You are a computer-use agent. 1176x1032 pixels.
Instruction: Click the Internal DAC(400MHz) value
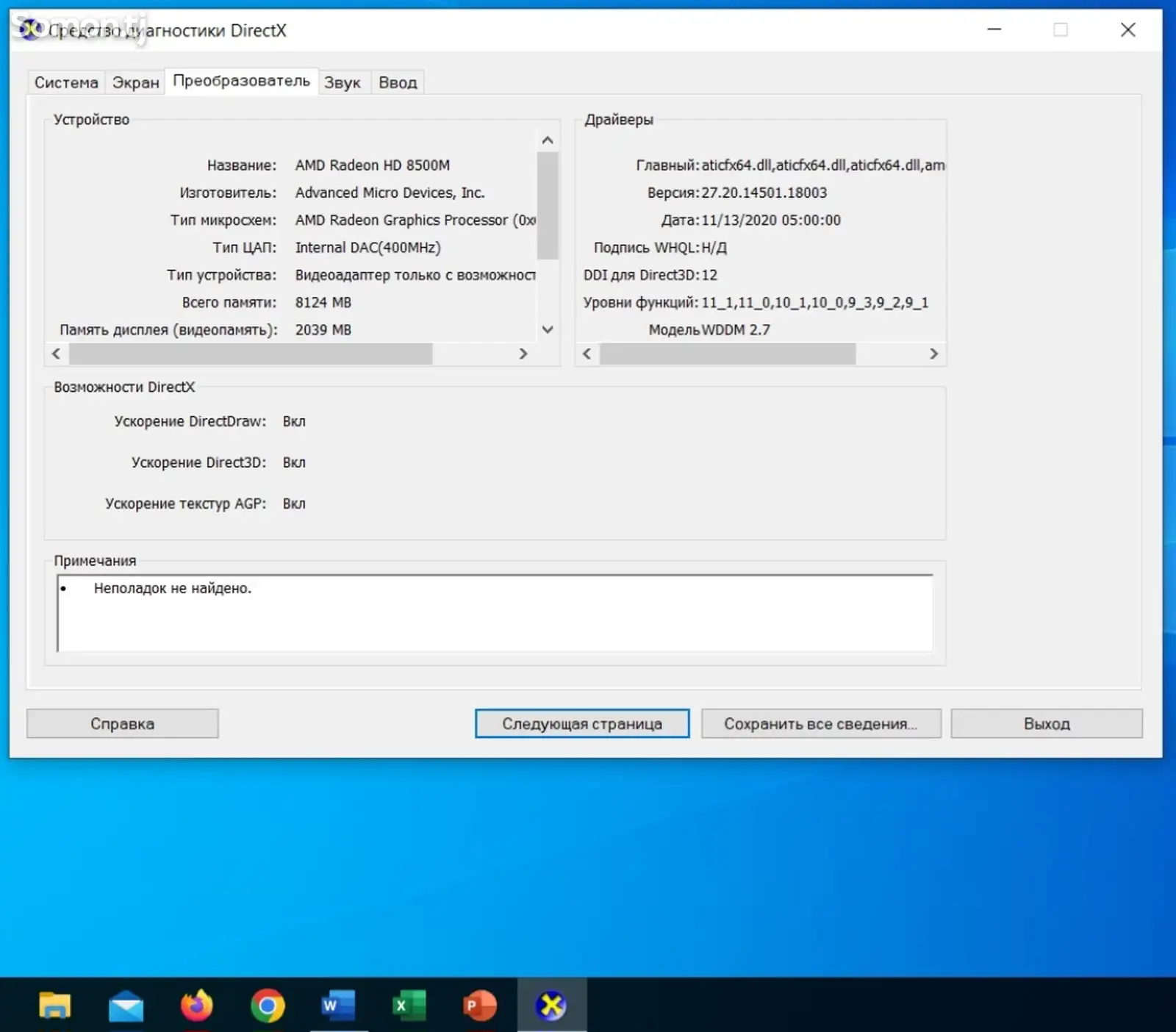368,248
